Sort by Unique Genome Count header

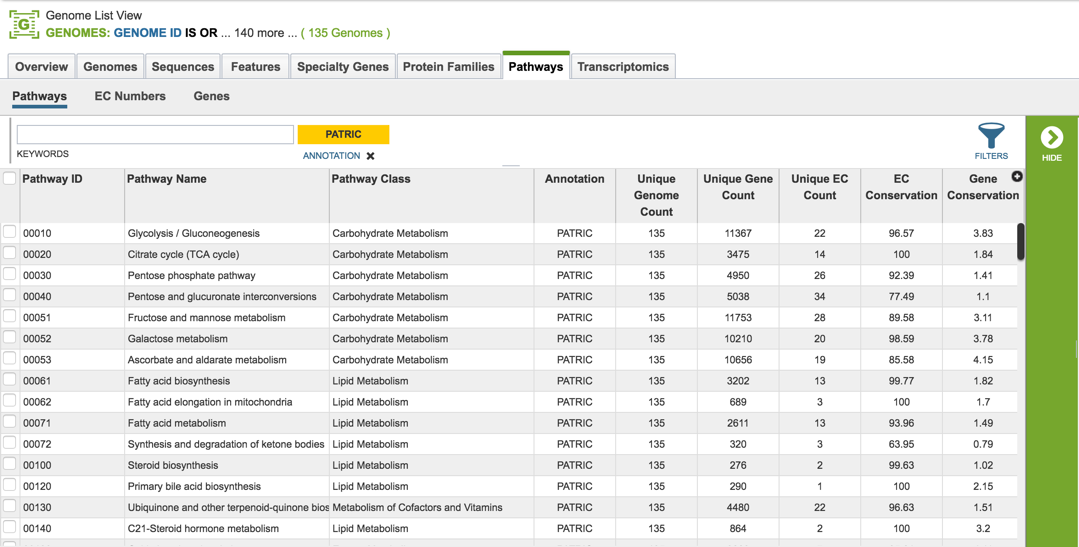pos(656,195)
